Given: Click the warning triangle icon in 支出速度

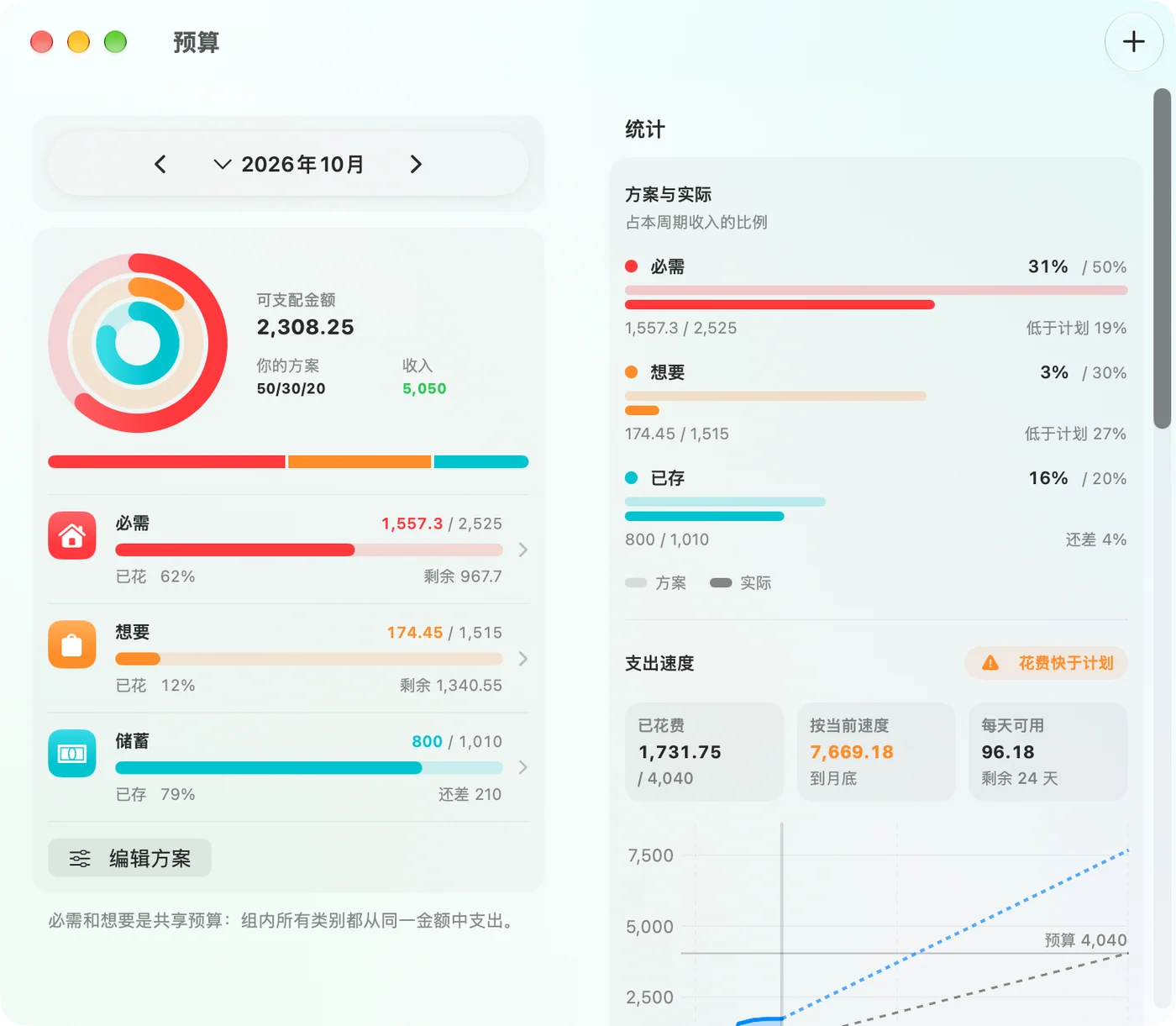Looking at the screenshot, I should (x=991, y=663).
